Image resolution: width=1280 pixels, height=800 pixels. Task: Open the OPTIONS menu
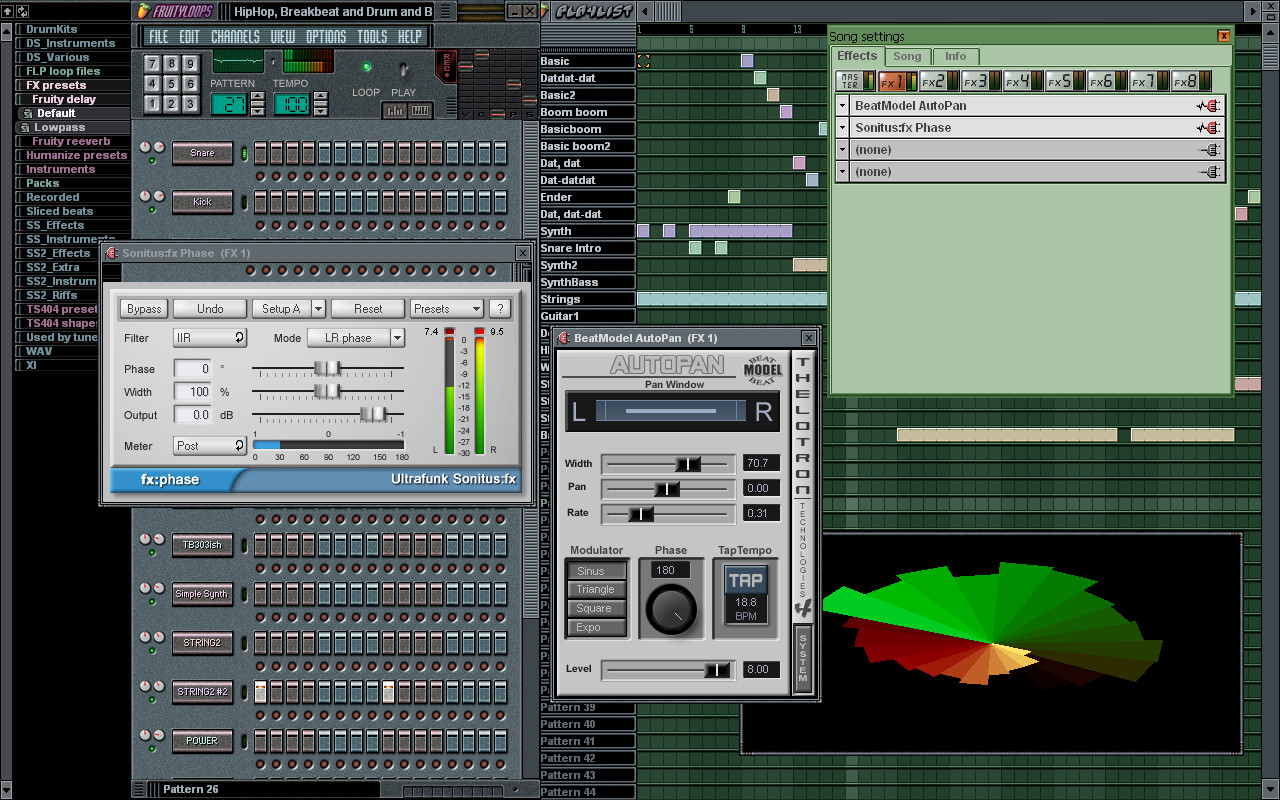pyautogui.click(x=326, y=37)
